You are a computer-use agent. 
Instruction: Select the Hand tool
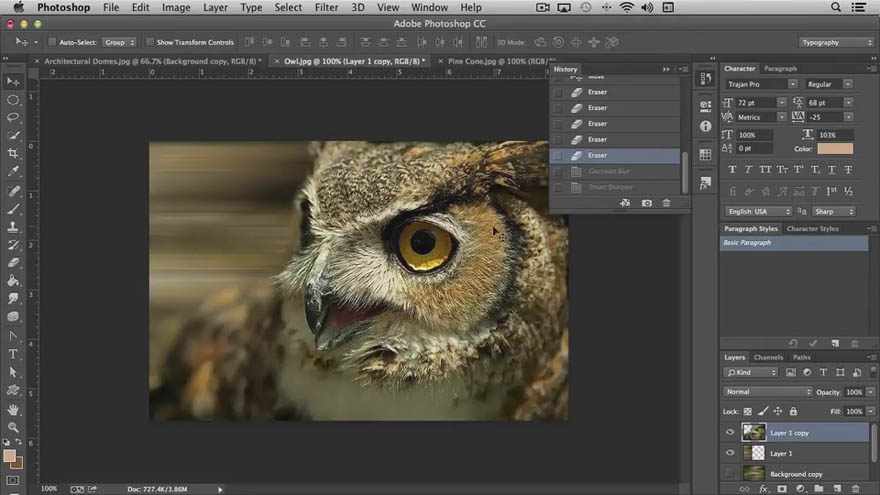[13, 410]
